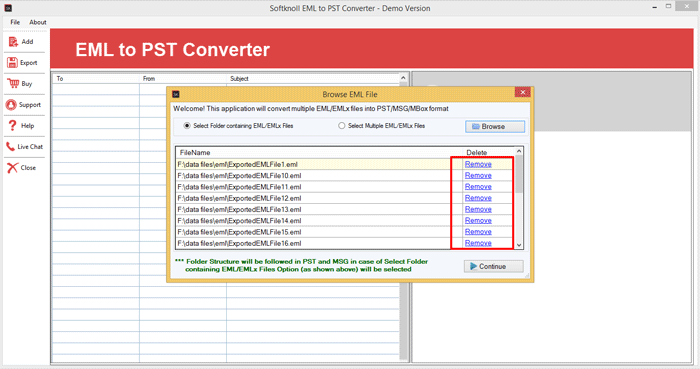Click the red X Close icon in sidebar
The width and height of the screenshot is (700, 369).
(12, 168)
